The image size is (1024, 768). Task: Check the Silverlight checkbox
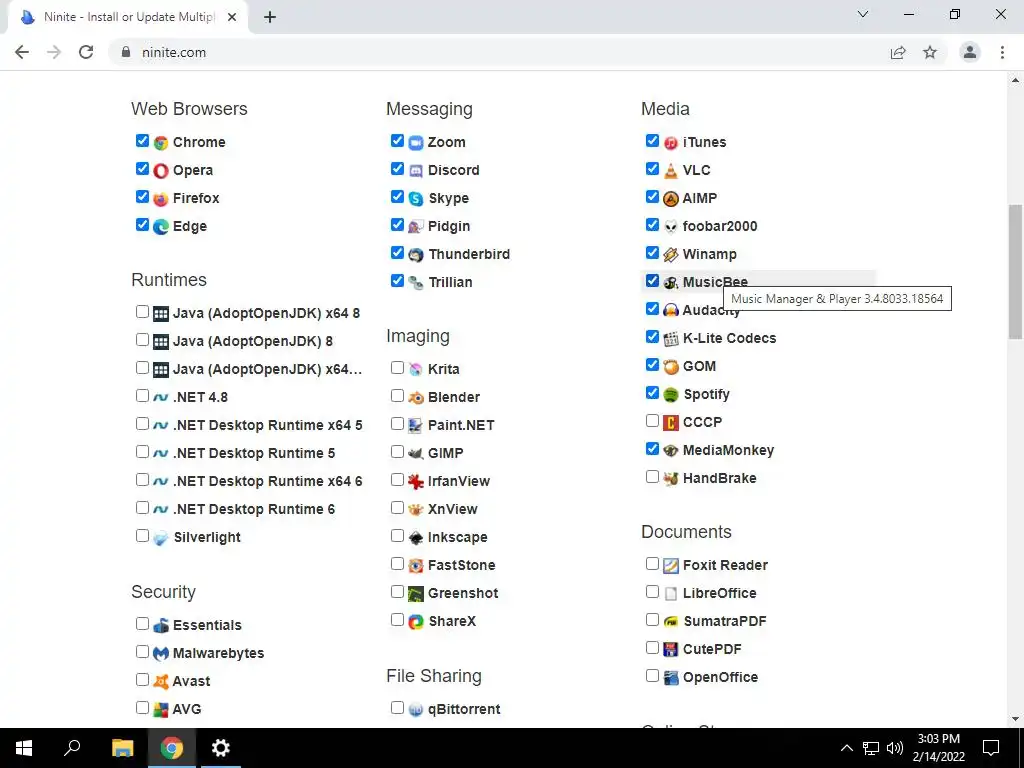coord(142,536)
